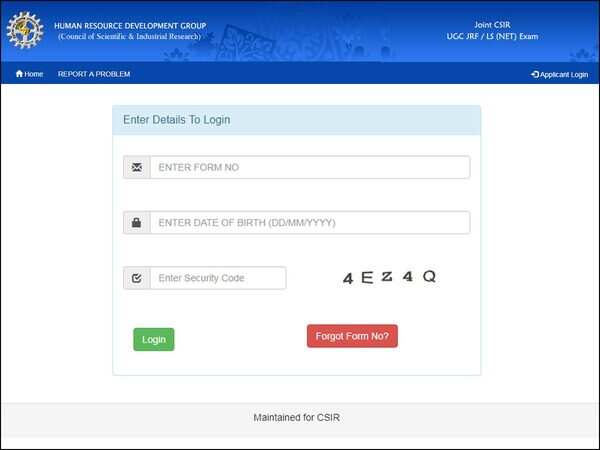The height and width of the screenshot is (450, 600).
Task: Open the Home menu item
Action: click(34, 74)
